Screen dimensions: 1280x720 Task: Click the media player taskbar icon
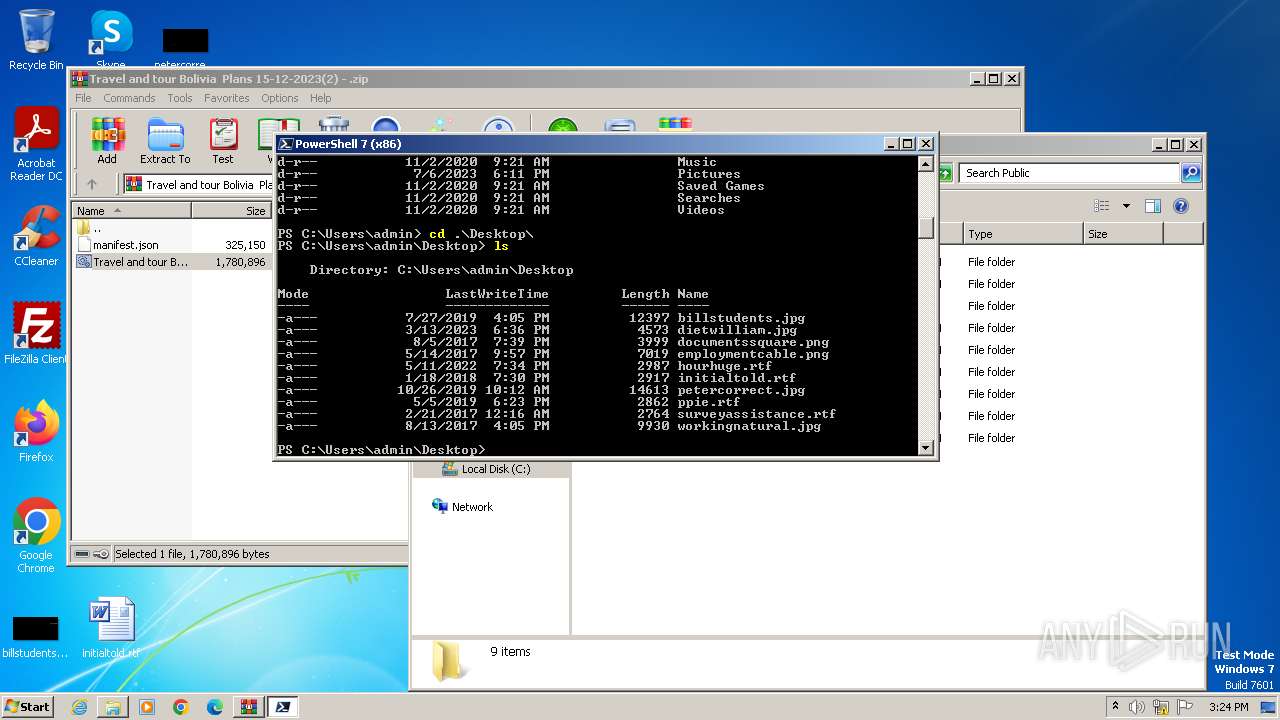(x=147, y=707)
